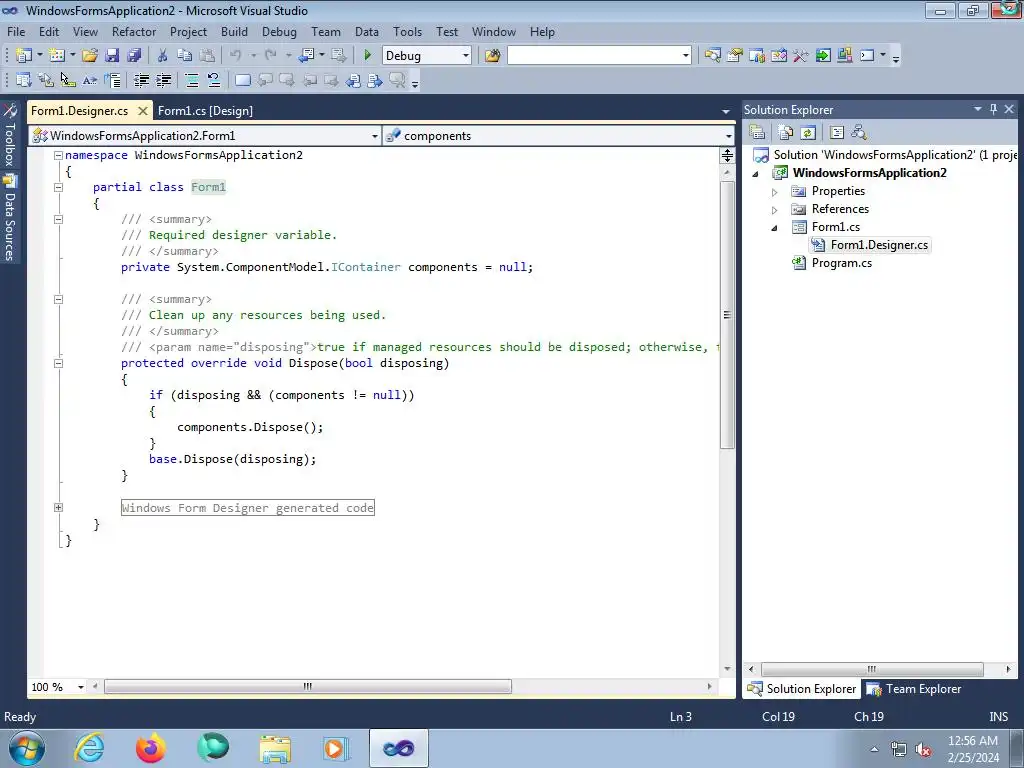Expand the References node in Solution Explorer
The image size is (1024, 768).
775,210
